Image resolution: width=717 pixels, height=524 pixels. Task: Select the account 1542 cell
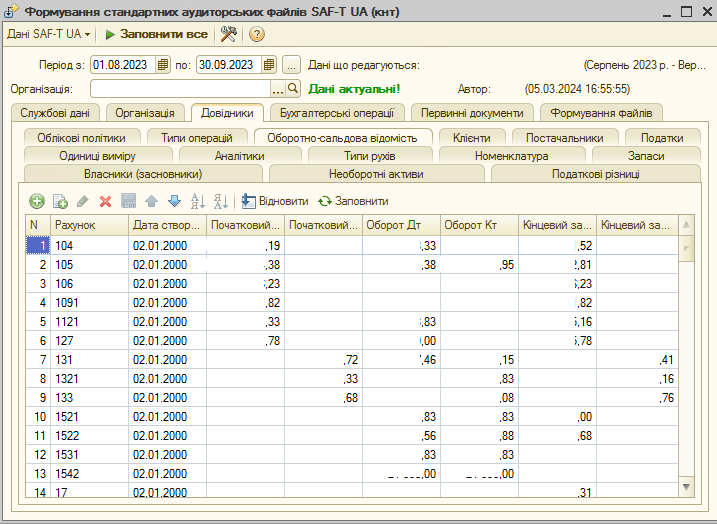pos(90,474)
